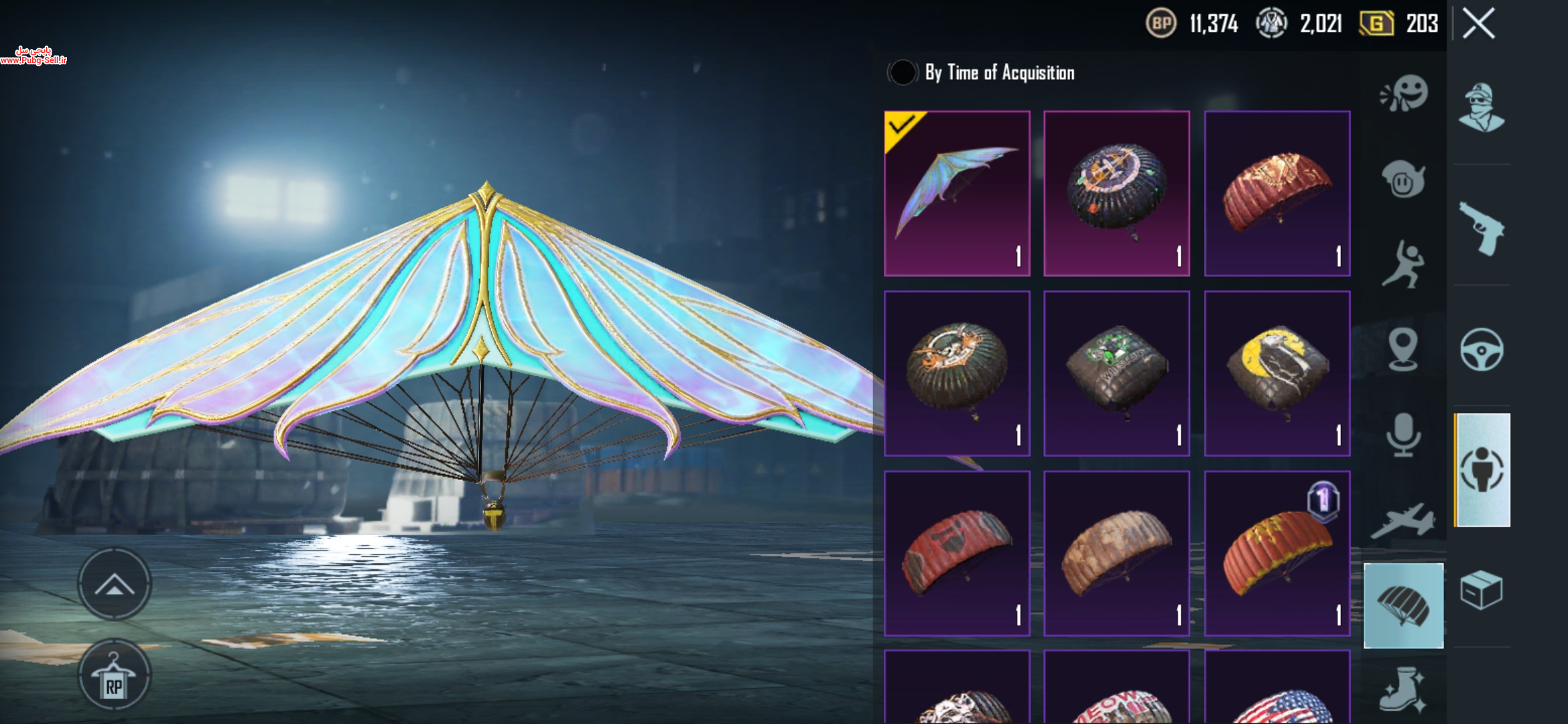Open the gold G currency balance
1568x724 pixels.
pos(1398,24)
